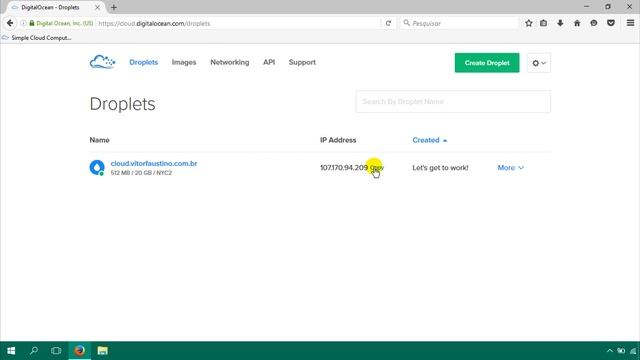The width and height of the screenshot is (640, 360).
Task: Click the Pocket icon in toolbar
Action: click(611, 23)
